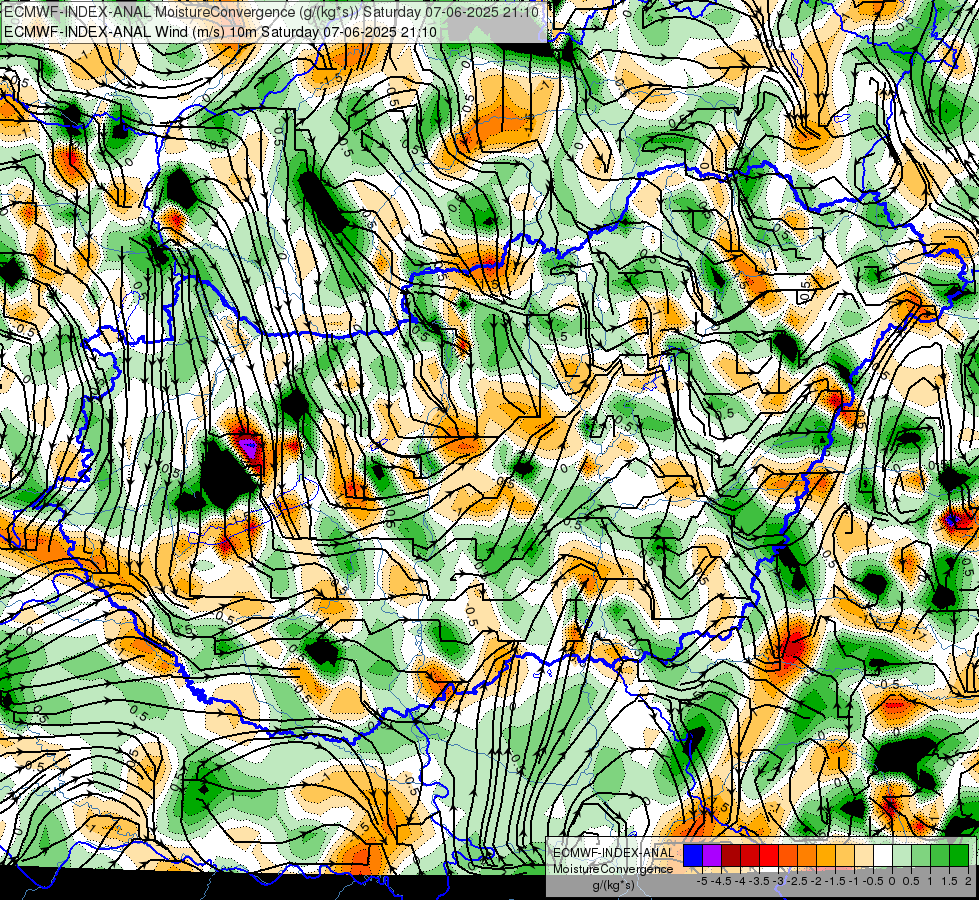Click the blue legend swatch below -5
Viewport: 979px width, 900px height.
(x=693, y=856)
